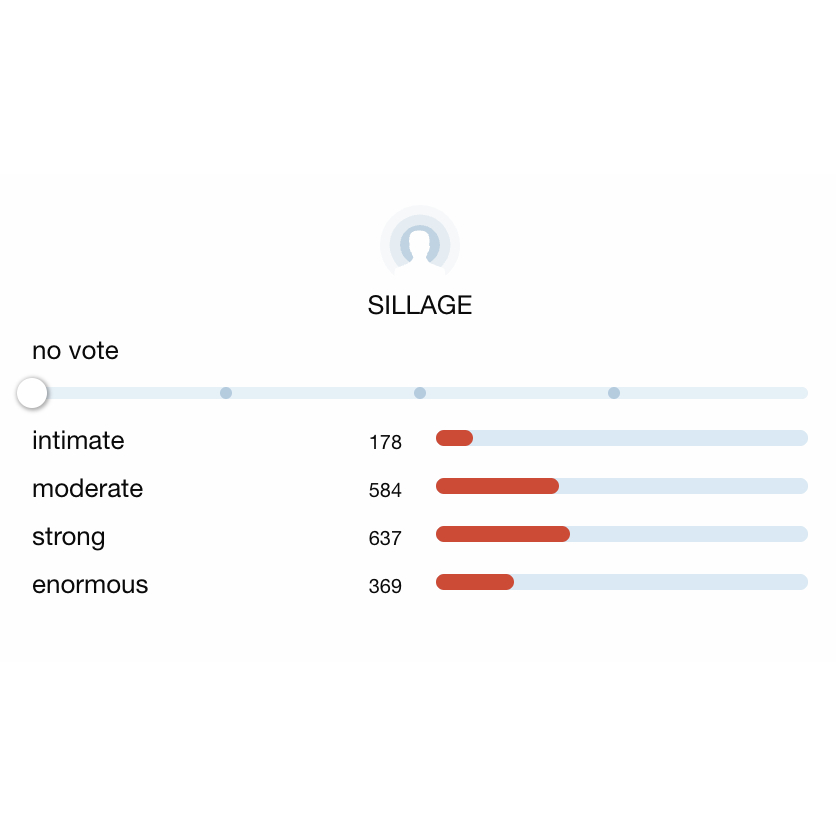The width and height of the screenshot is (836, 836).
Task: Click the intimate vote count 178
Action: click(385, 442)
